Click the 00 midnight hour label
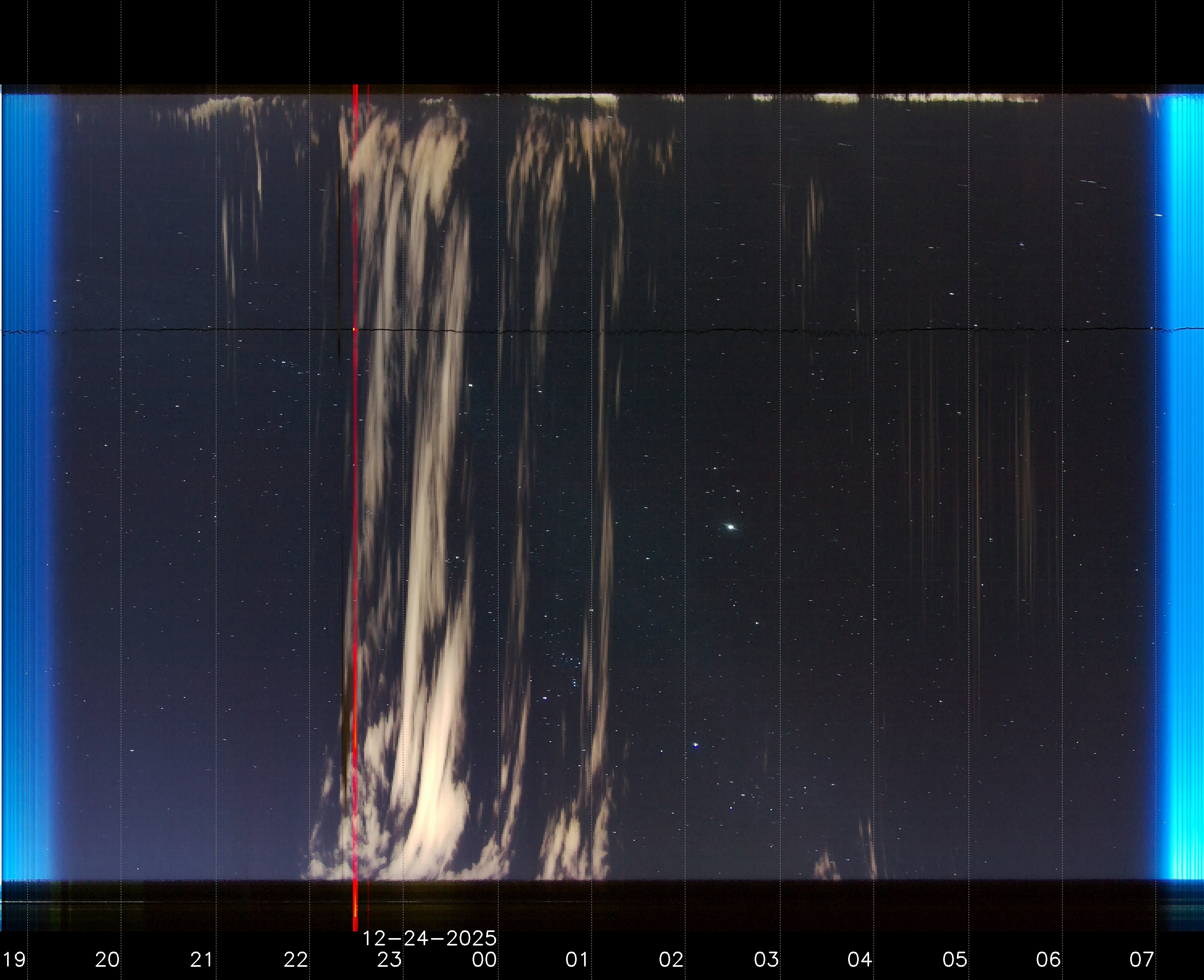 click(484, 959)
